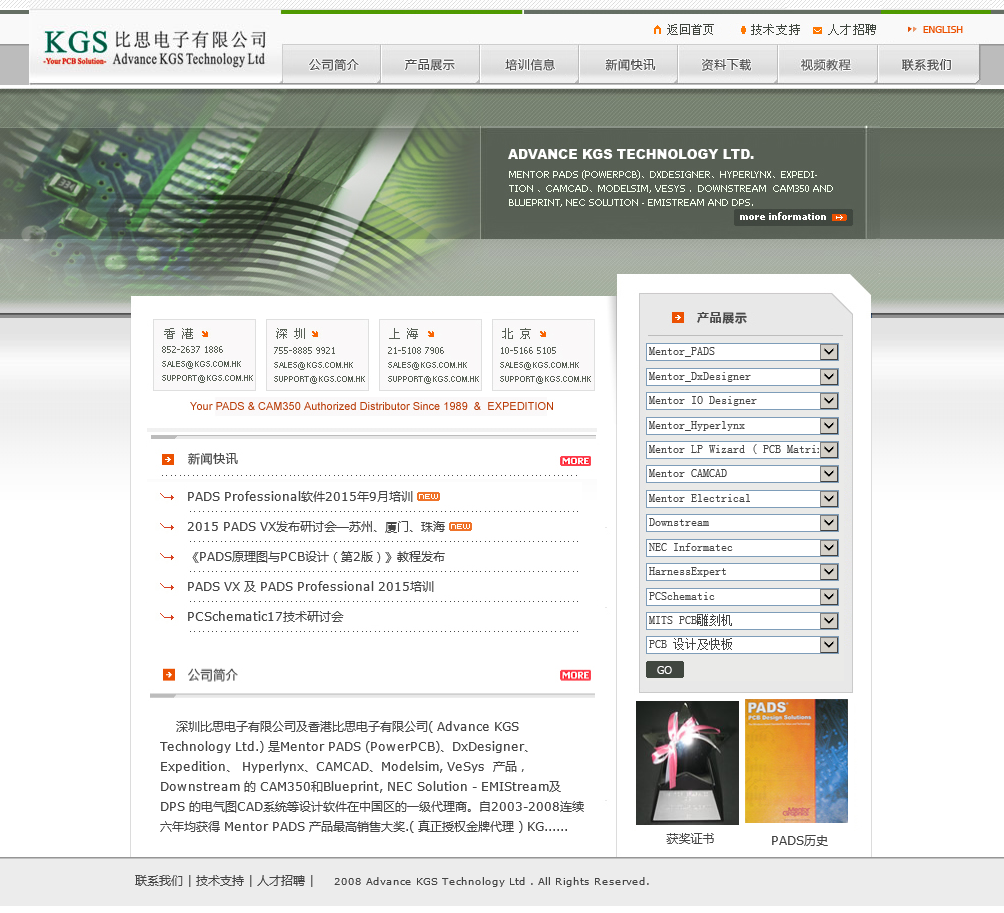Expand the Mentor Electrical dropdown

coord(742,499)
